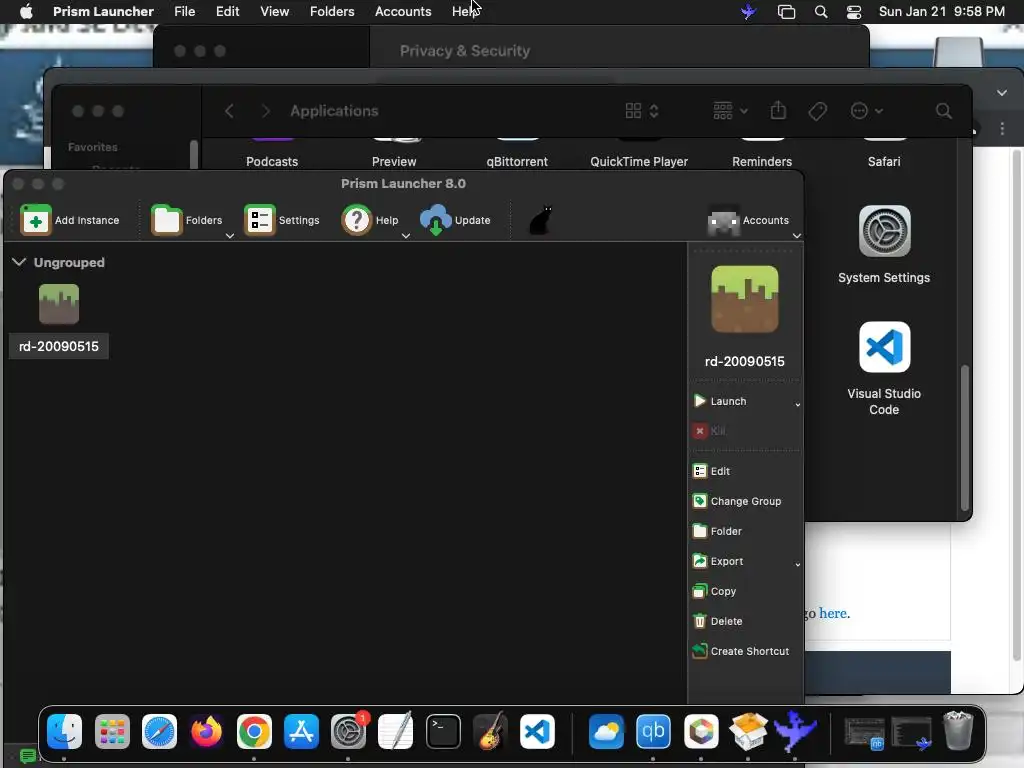Click the Finder share icon
This screenshot has height=768, width=1024.
click(778, 110)
